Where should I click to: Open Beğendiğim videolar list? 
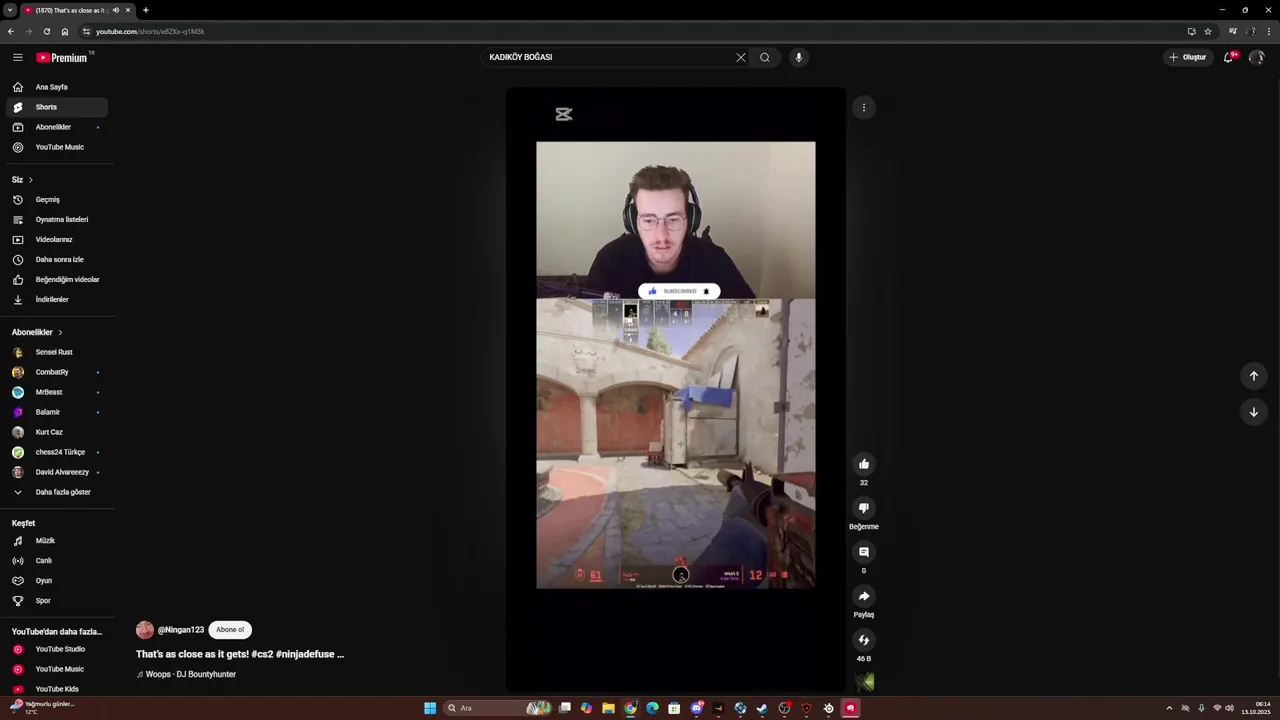pyautogui.click(x=57, y=279)
